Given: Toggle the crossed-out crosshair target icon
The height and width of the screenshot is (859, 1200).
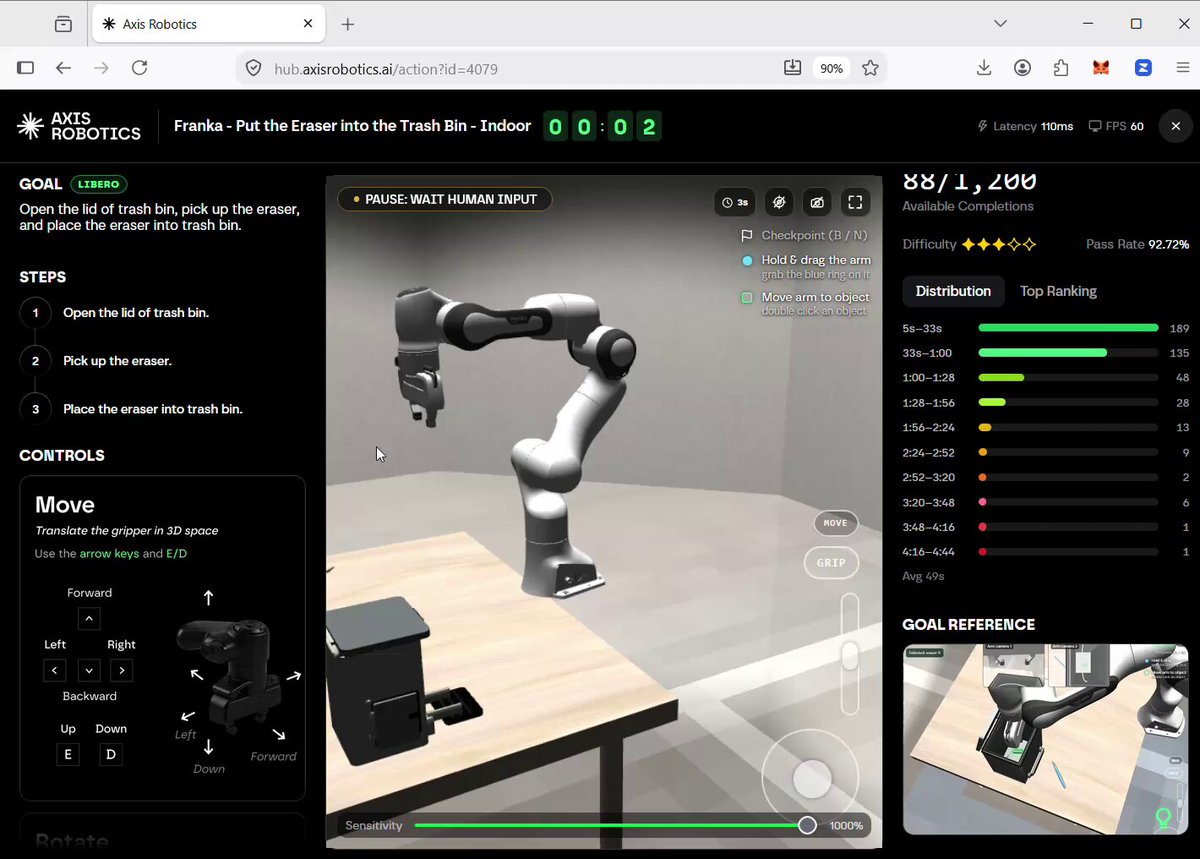Looking at the screenshot, I should point(779,202).
